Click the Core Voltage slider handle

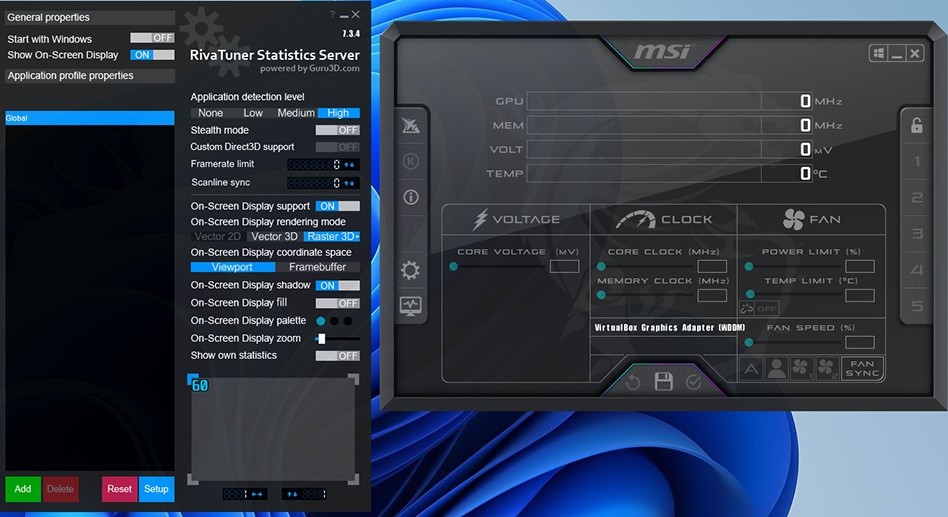(453, 266)
